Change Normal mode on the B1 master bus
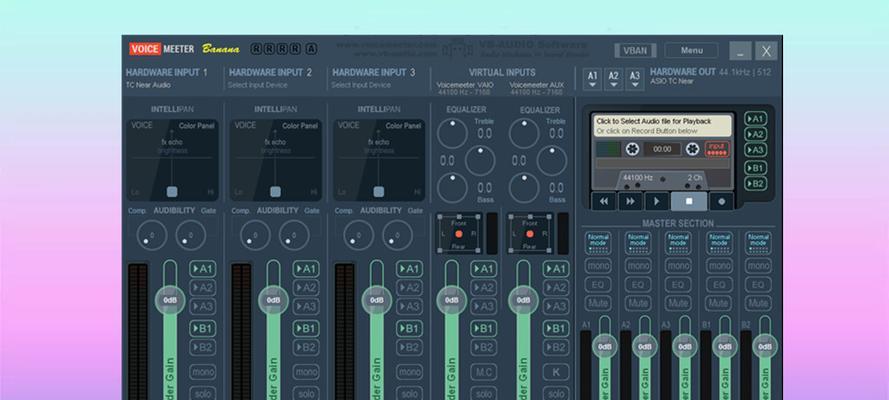 [719, 243]
